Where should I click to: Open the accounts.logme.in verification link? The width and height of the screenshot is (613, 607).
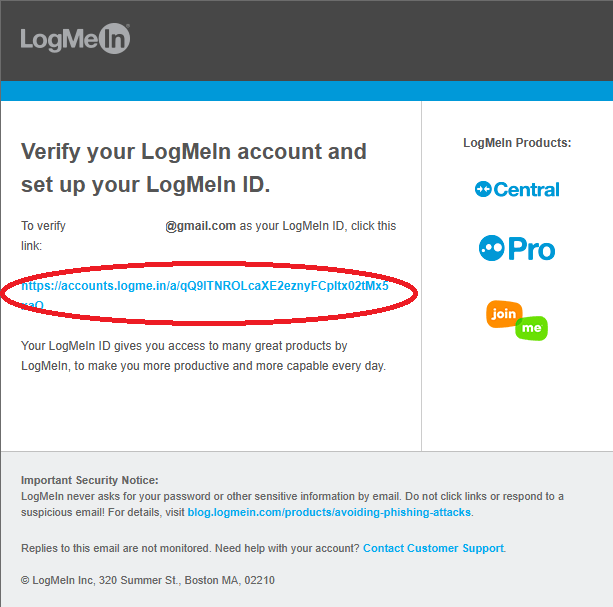tap(204, 286)
